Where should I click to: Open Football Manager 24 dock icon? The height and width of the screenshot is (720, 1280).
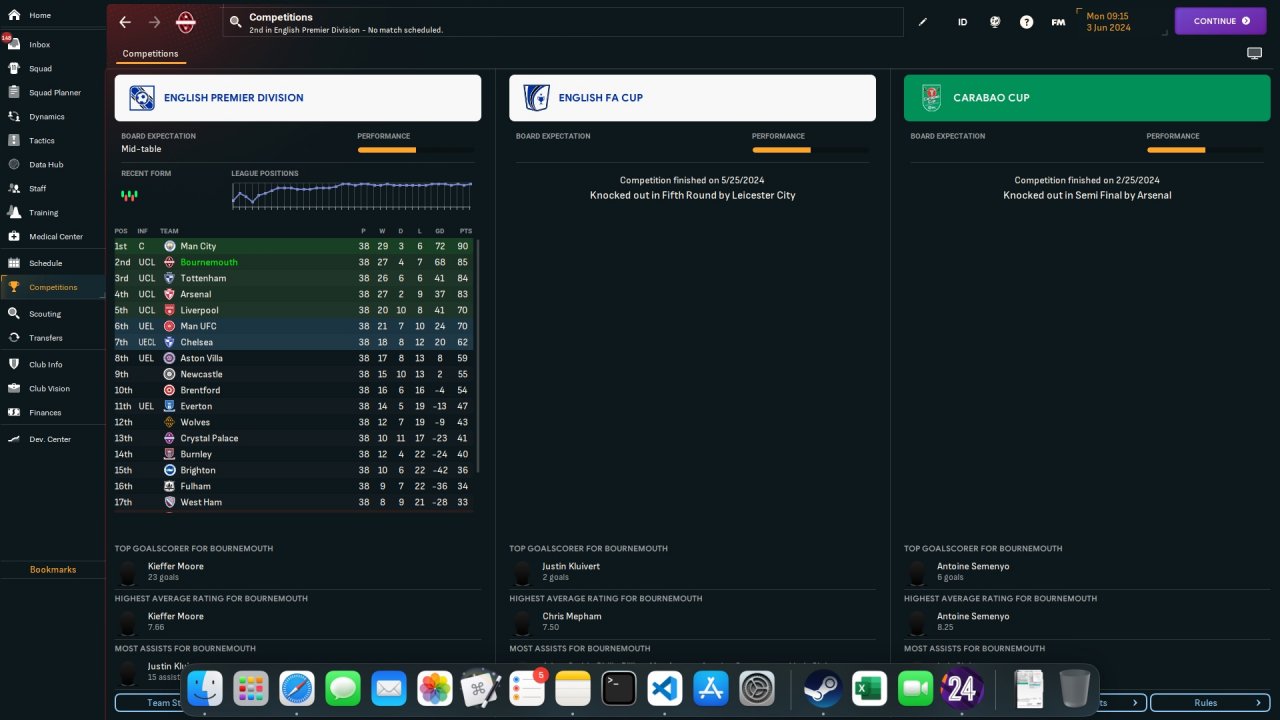coord(962,688)
